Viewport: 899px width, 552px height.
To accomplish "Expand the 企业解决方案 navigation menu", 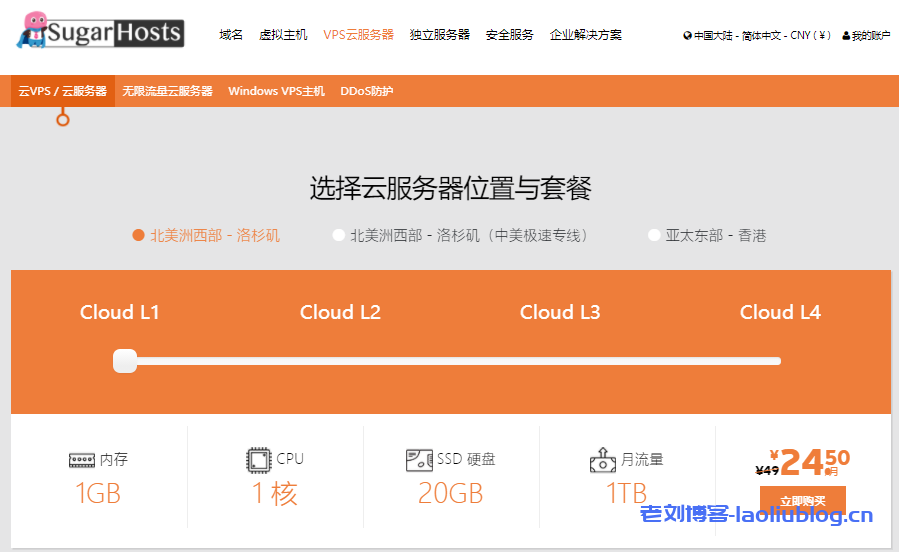I will tap(585, 35).
